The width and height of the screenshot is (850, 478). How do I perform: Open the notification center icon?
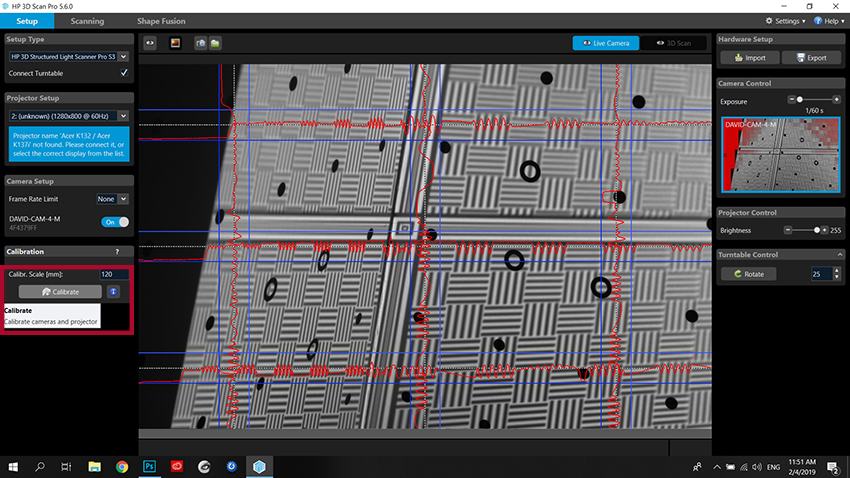click(x=833, y=467)
